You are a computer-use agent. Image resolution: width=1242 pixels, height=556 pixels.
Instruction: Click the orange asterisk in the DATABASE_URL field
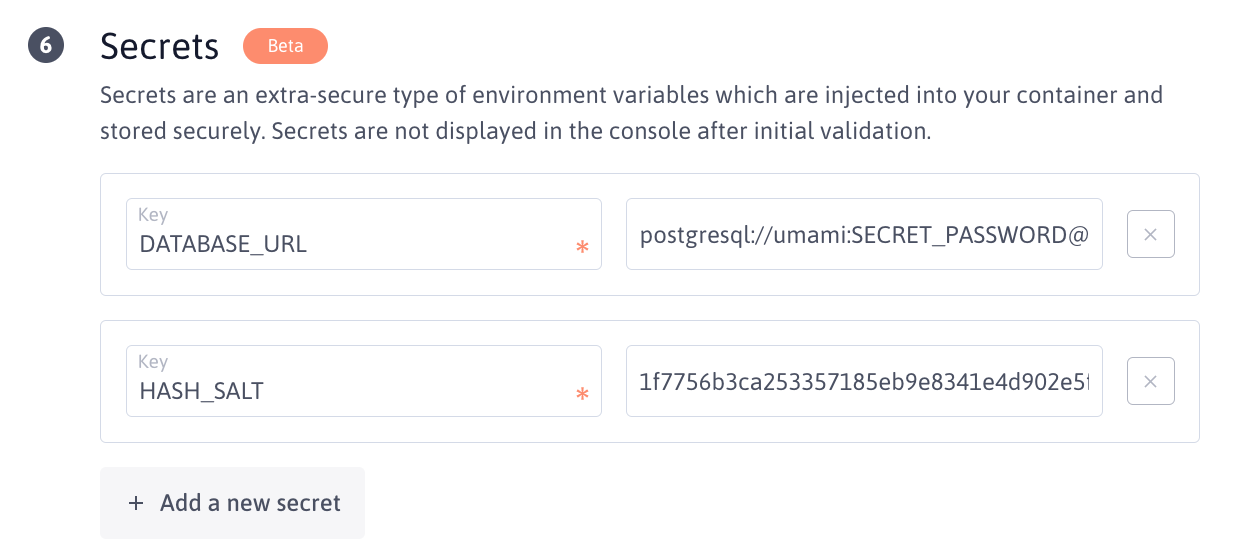point(582,247)
